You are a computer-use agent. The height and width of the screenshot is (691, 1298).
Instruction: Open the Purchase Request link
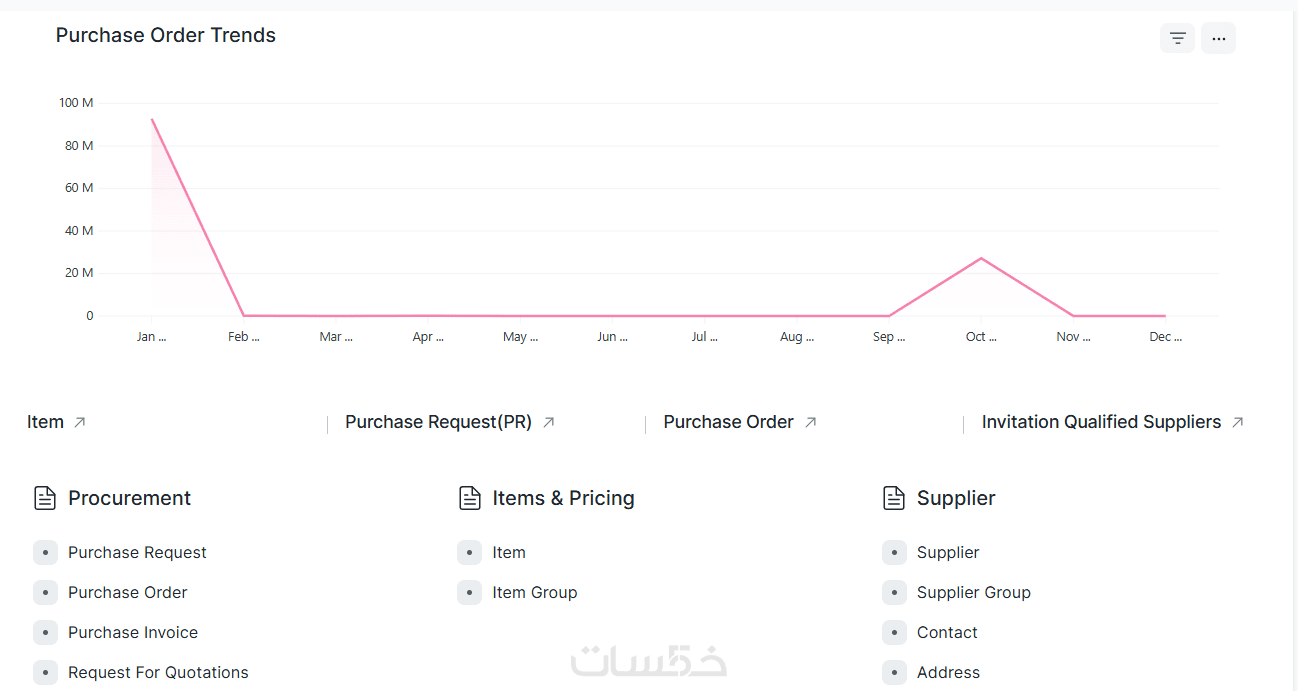point(137,552)
